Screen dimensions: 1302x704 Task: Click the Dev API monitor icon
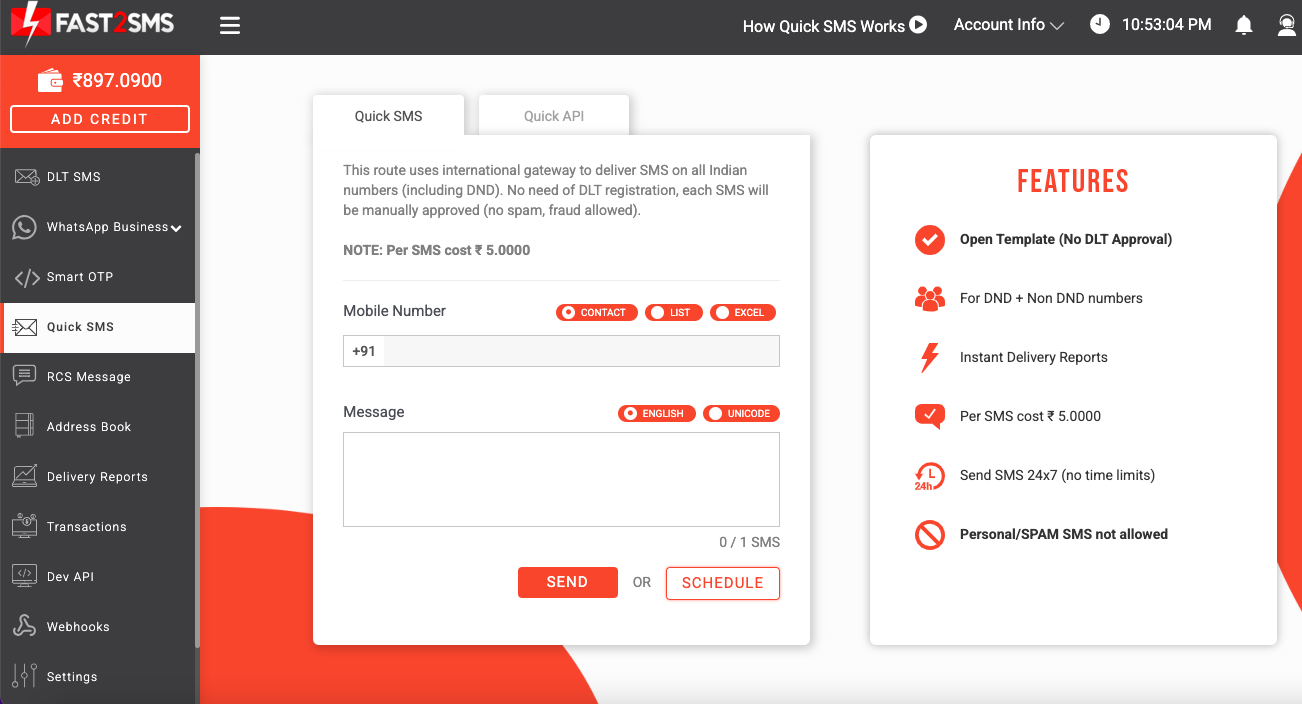coord(25,576)
